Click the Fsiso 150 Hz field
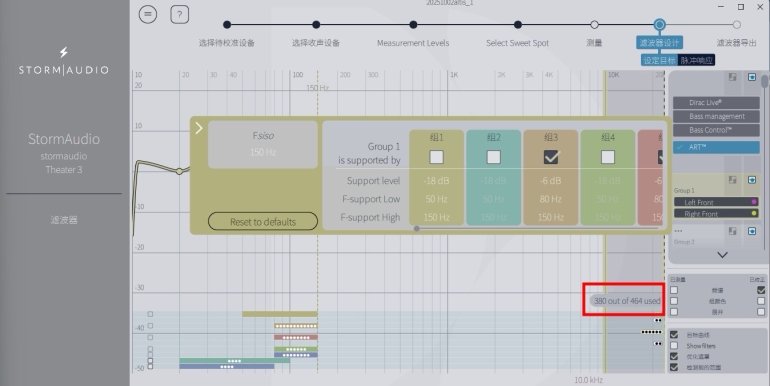 pos(263,144)
